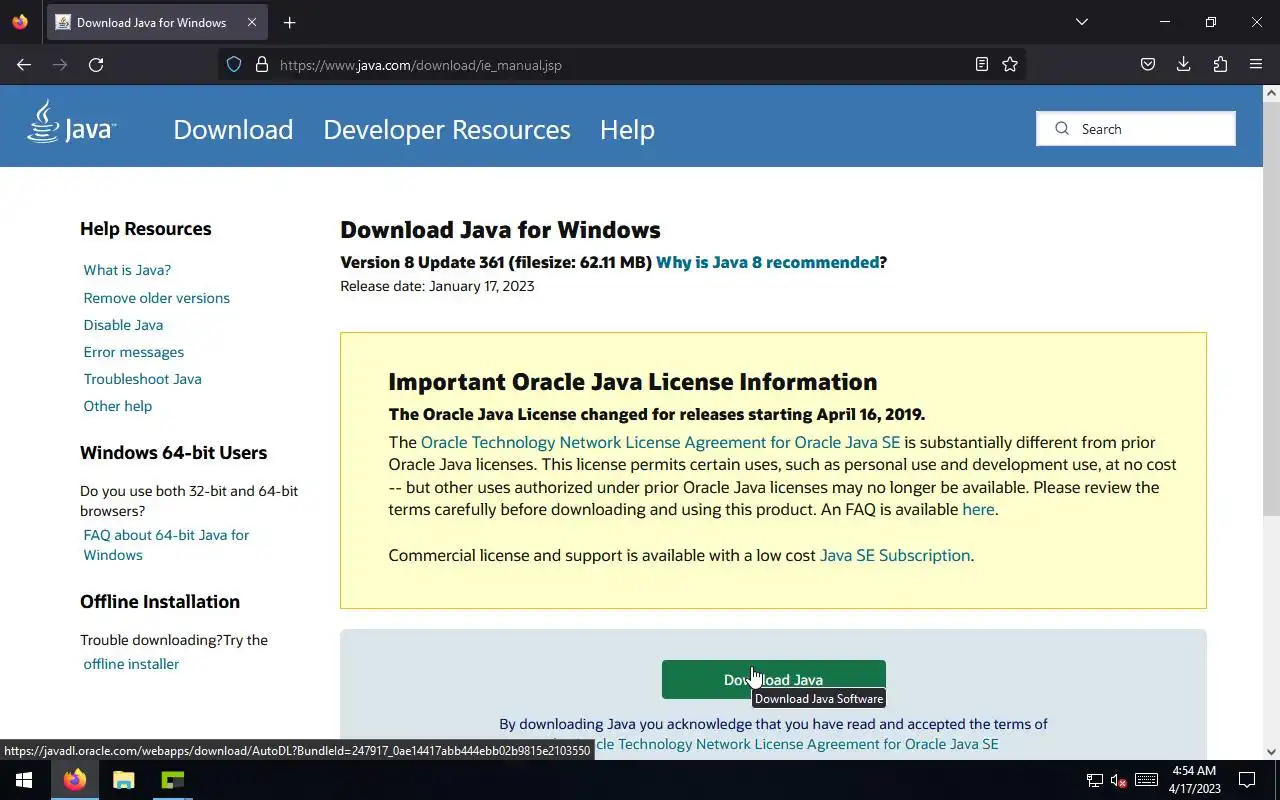Screen dimensions: 1280x800
Task: Go back to the previous page
Action: click(x=24, y=65)
